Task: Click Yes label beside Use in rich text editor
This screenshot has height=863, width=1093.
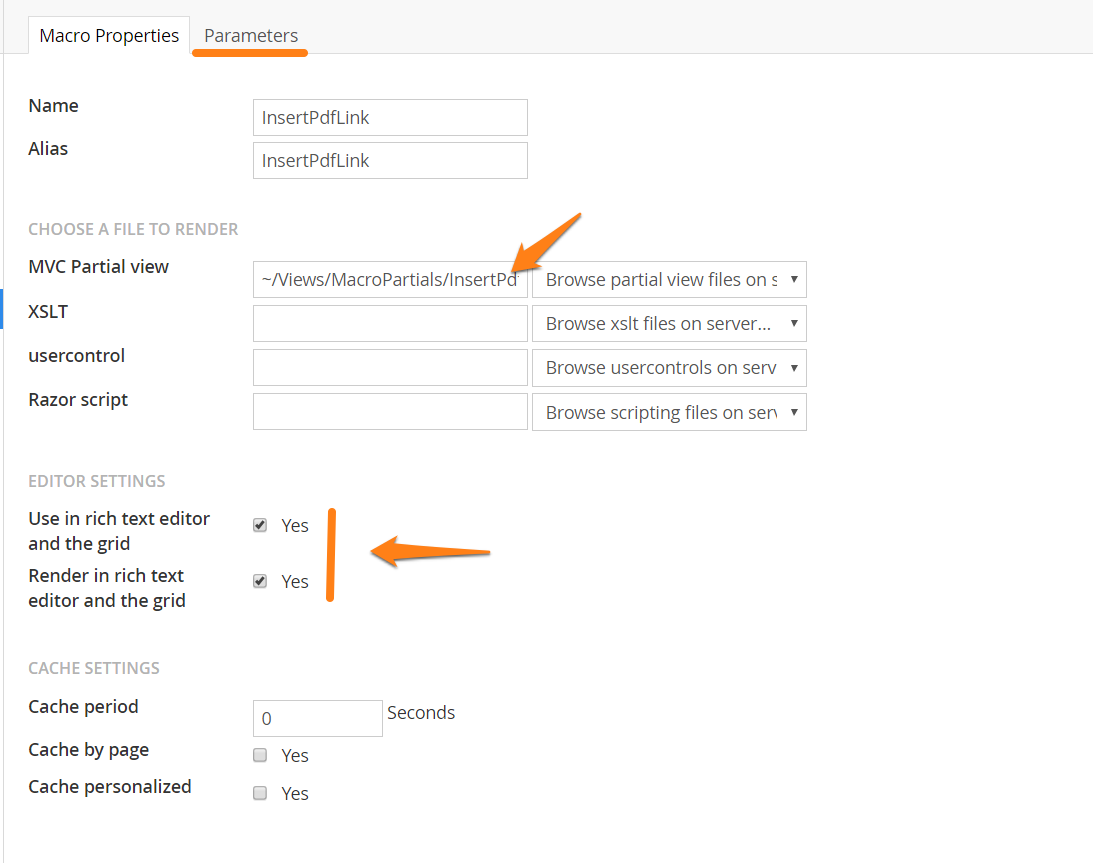Action: (x=295, y=526)
